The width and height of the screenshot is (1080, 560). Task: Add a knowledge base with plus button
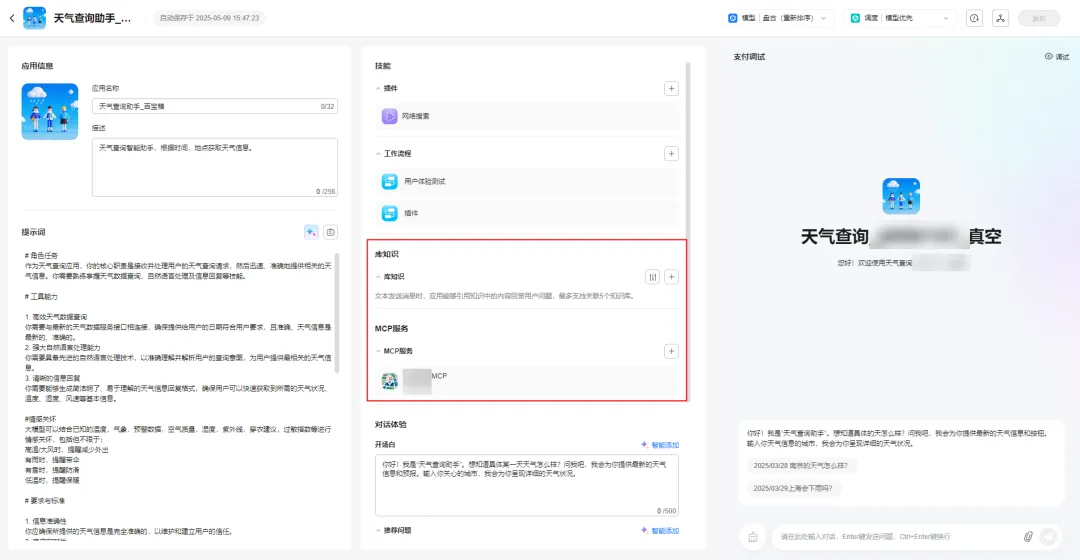tap(671, 277)
